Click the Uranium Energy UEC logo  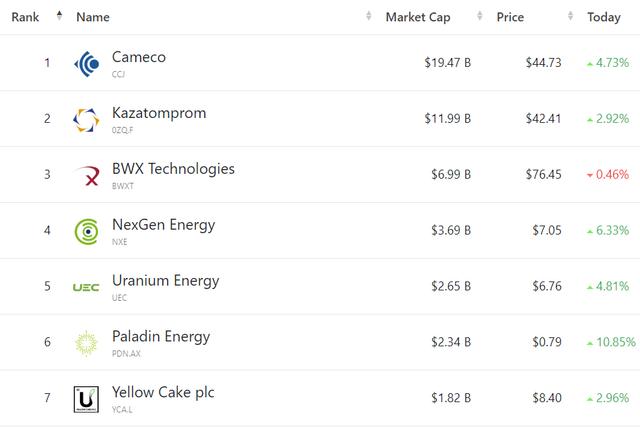(x=87, y=288)
